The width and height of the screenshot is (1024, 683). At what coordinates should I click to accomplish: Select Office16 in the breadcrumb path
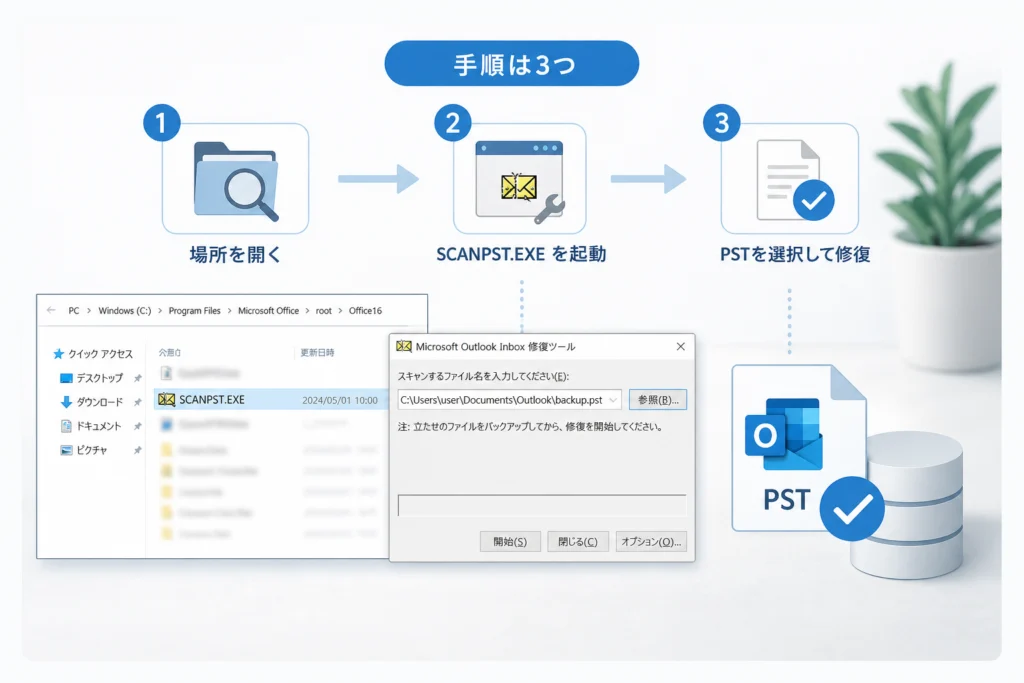coord(365,311)
